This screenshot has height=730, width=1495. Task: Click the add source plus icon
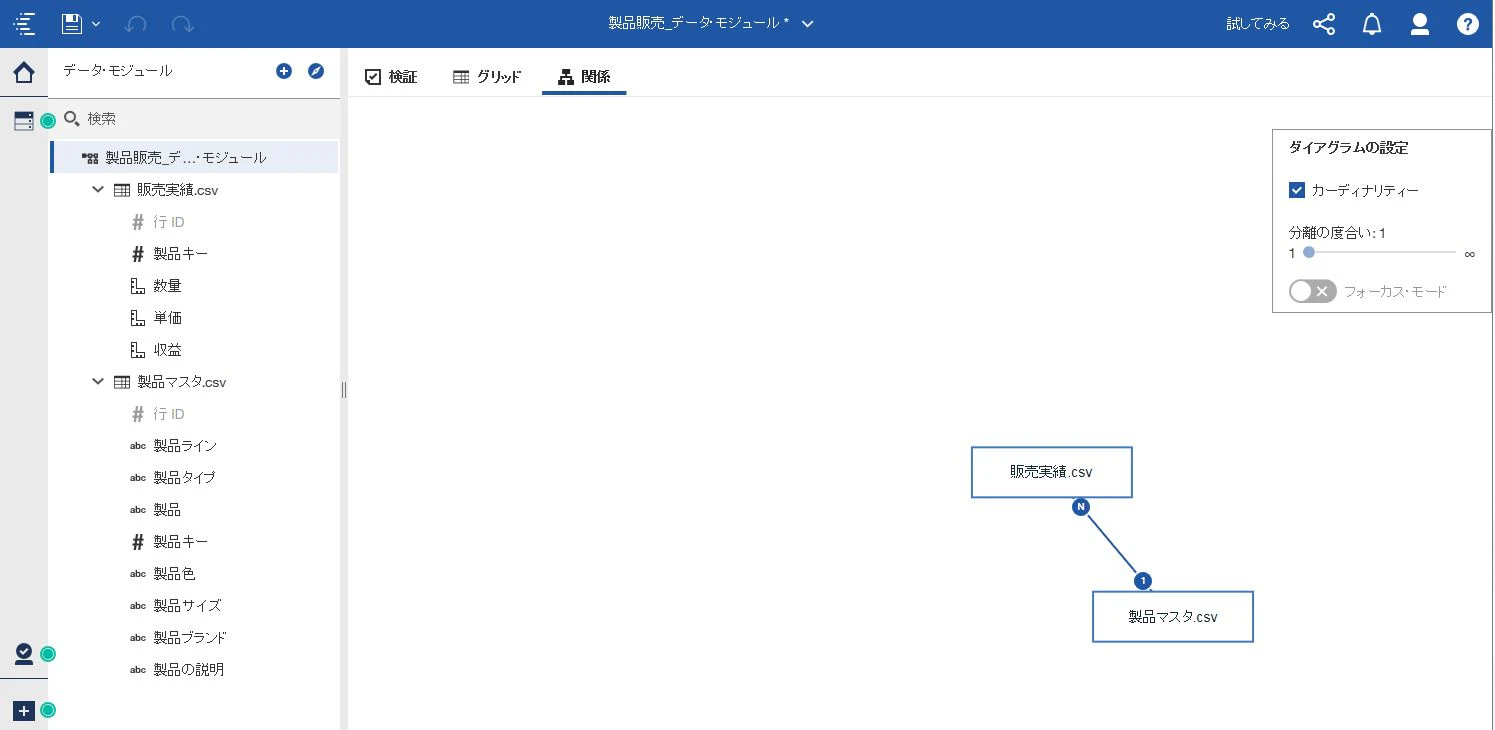[284, 71]
